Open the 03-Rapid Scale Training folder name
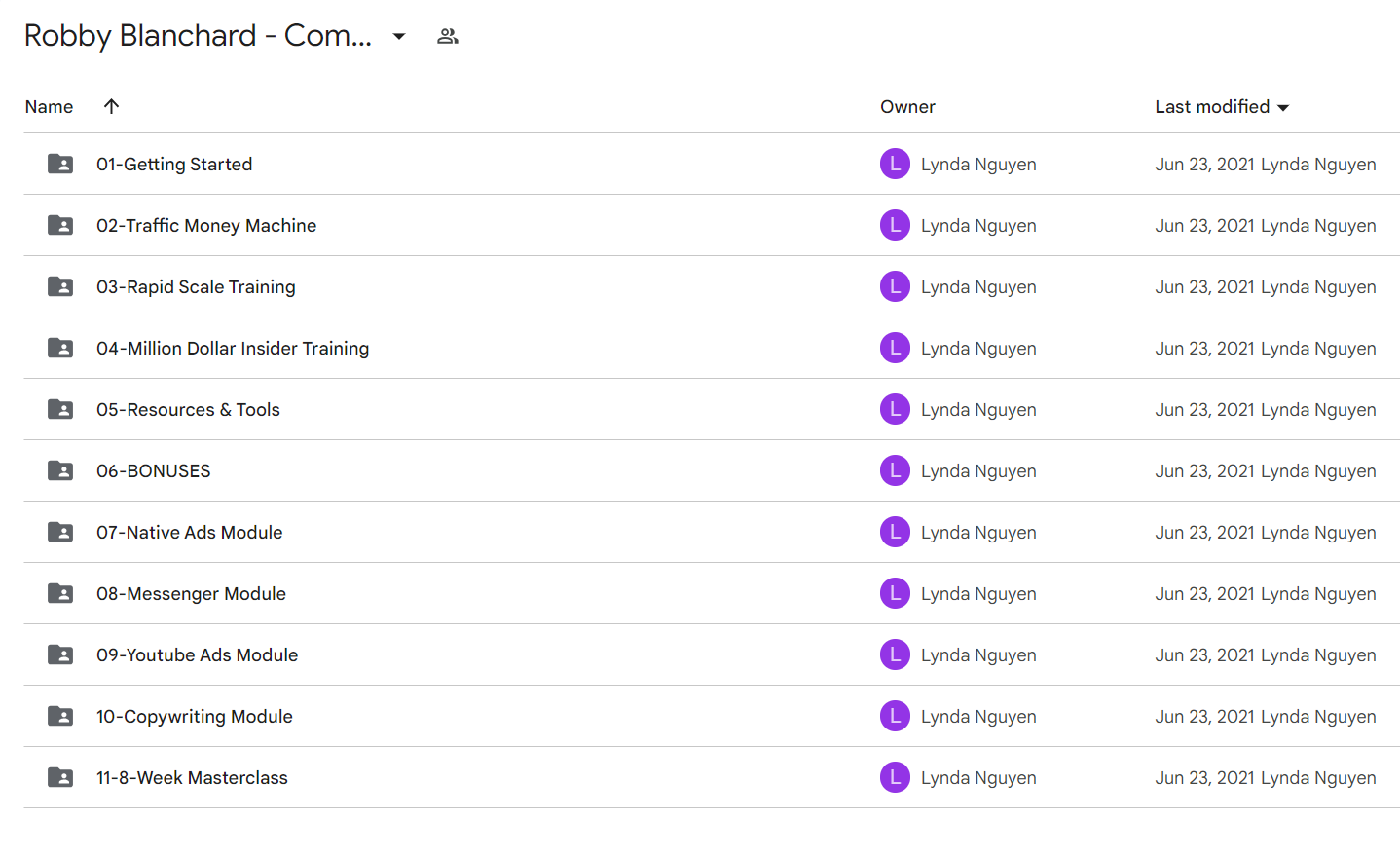 [196, 287]
